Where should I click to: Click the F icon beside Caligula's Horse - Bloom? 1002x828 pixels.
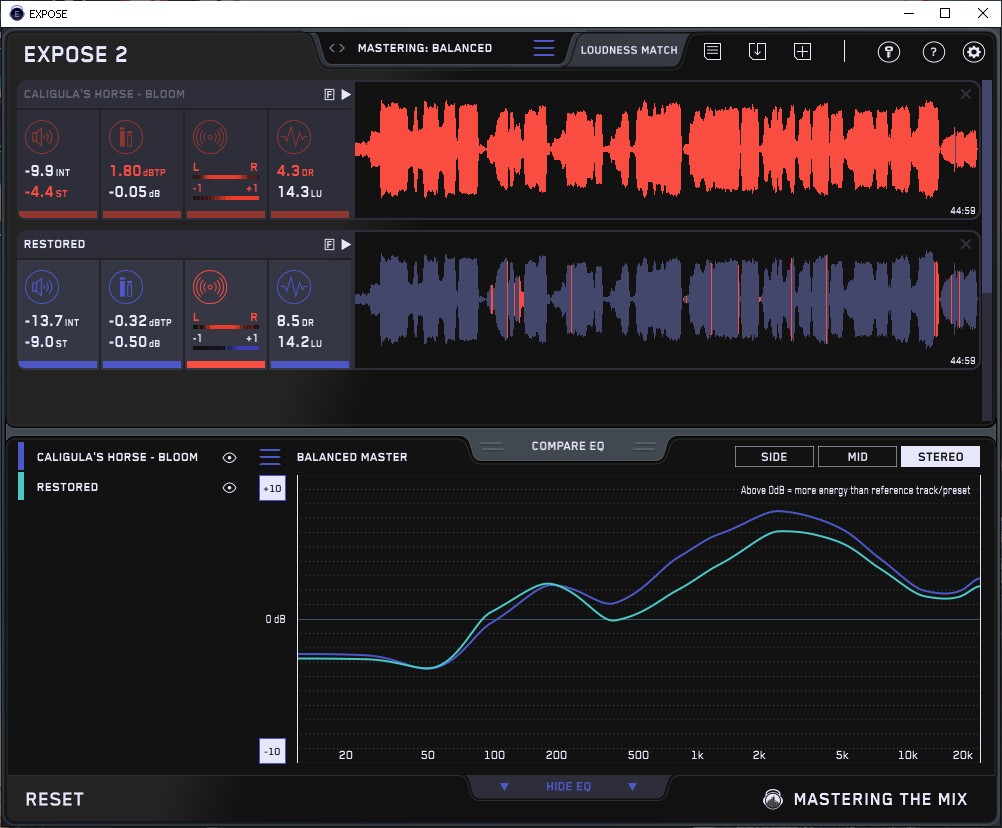point(329,95)
